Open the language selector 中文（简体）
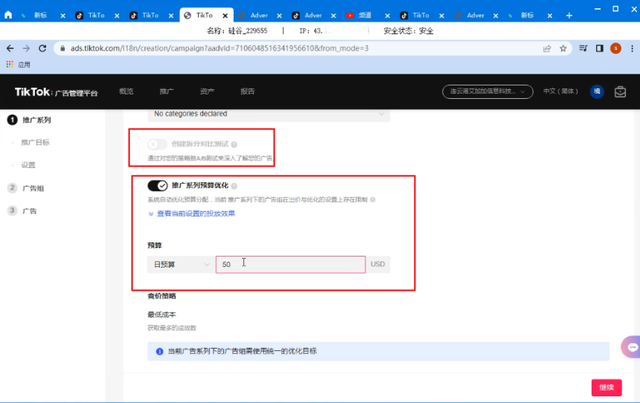The width and height of the screenshot is (640, 403). tap(560, 91)
